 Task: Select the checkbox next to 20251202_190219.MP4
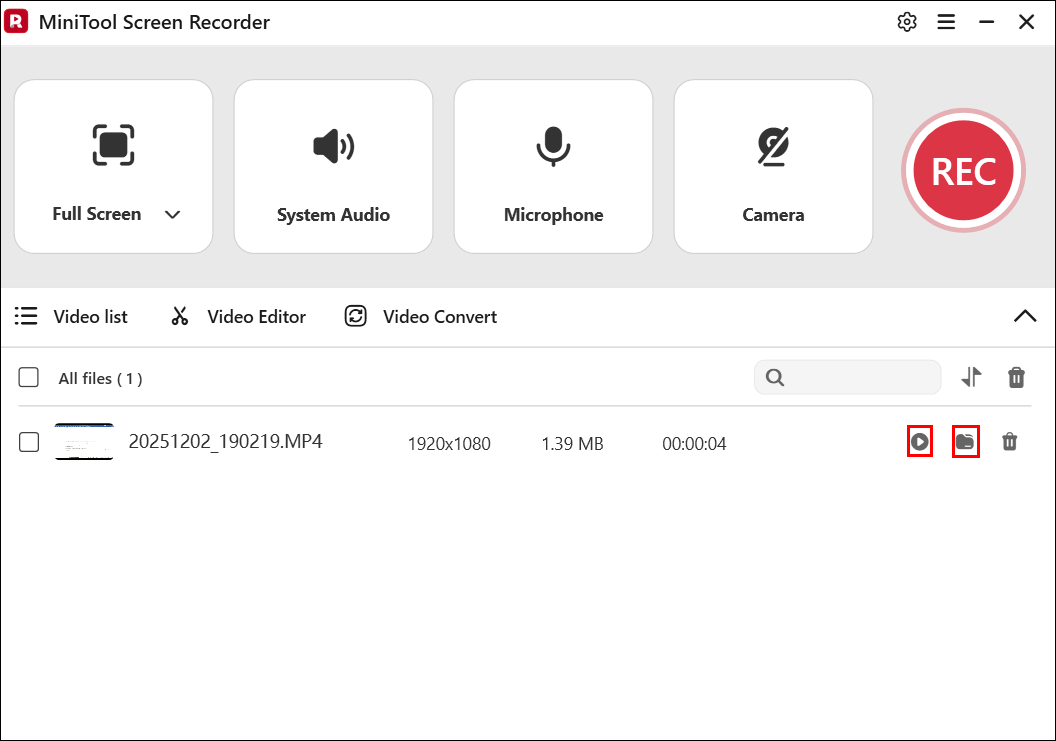29,441
